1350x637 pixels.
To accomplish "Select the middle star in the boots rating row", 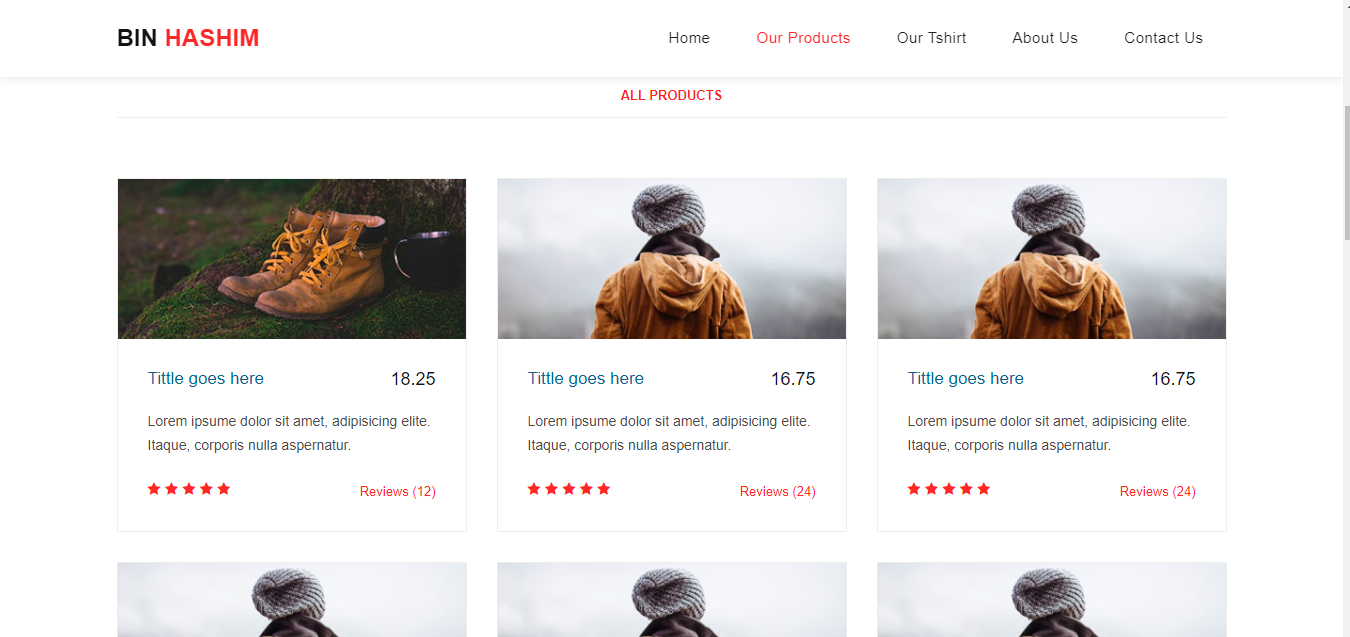I will [189, 489].
